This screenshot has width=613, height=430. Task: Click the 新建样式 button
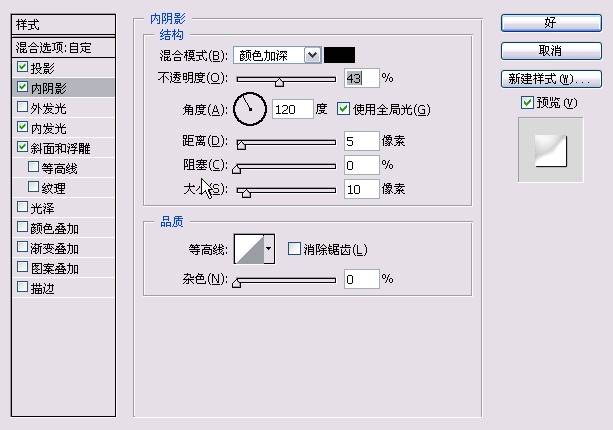pos(551,79)
